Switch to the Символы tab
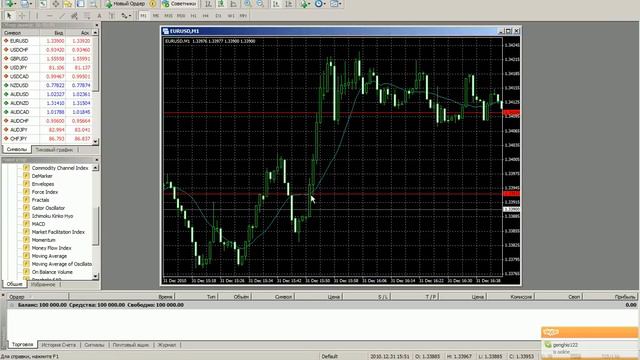Screen dimensions: 640x360 point(16,150)
